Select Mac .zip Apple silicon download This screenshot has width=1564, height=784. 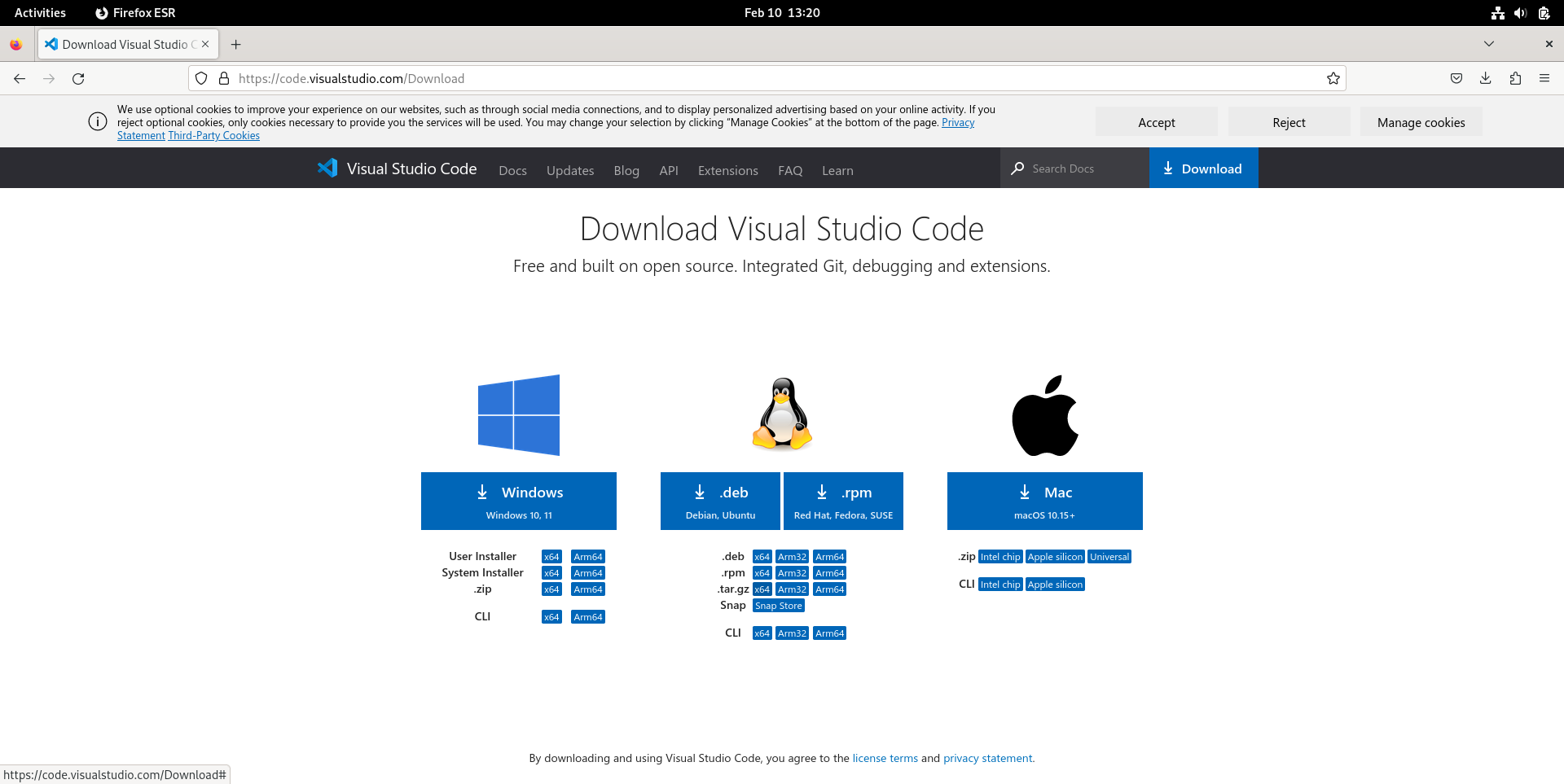(x=1055, y=557)
